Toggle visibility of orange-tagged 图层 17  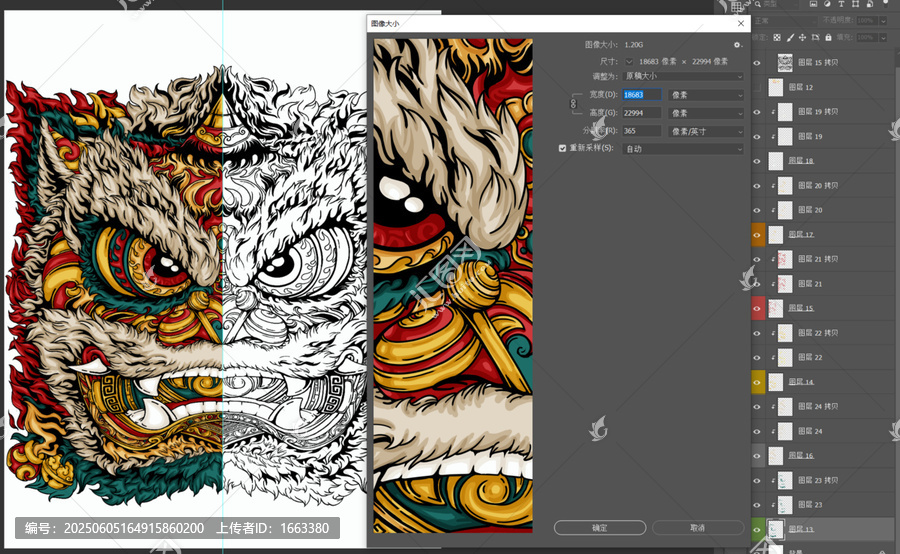click(758, 235)
